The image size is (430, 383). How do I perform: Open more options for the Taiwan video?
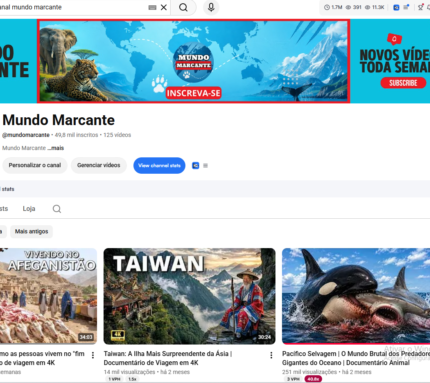point(271,355)
